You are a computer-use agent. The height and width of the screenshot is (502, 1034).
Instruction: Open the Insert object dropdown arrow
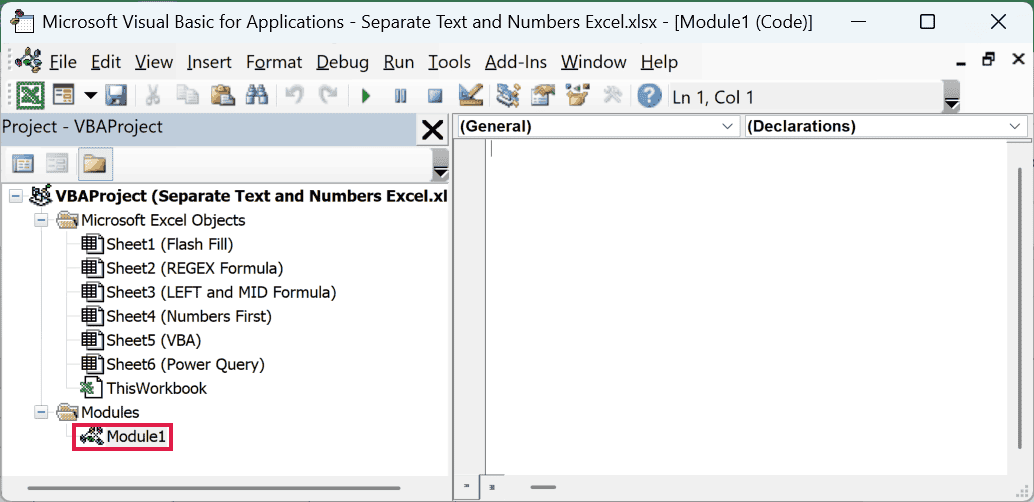click(90, 96)
